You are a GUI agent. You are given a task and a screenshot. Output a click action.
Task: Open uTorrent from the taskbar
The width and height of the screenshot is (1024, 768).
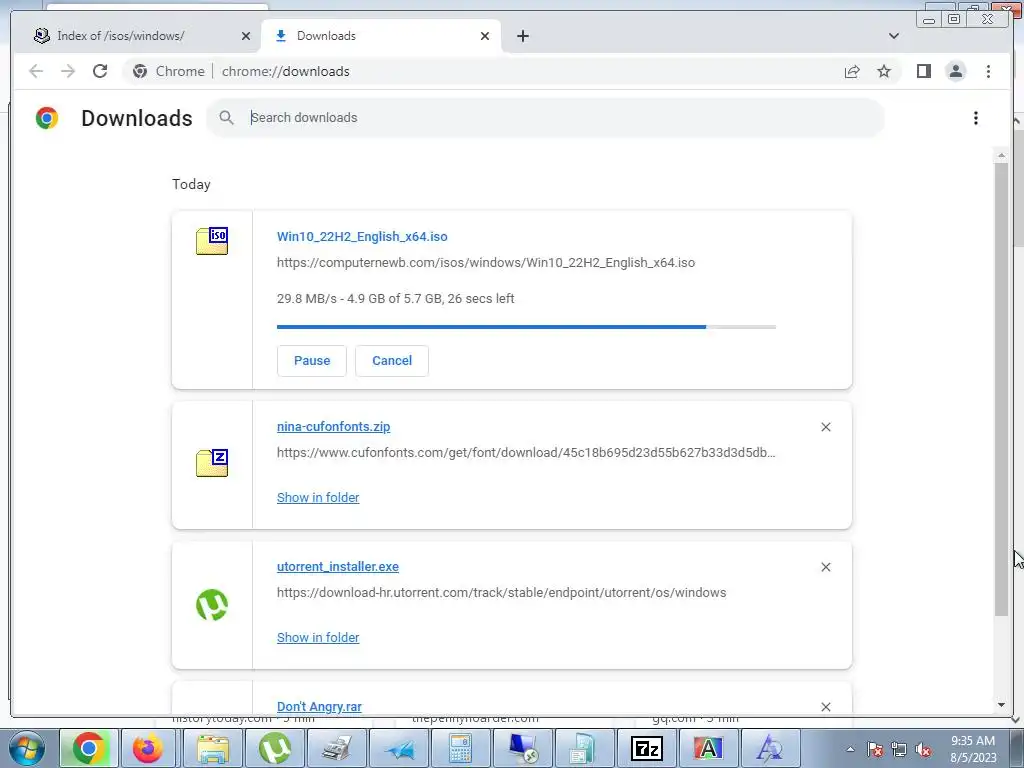tap(274, 748)
